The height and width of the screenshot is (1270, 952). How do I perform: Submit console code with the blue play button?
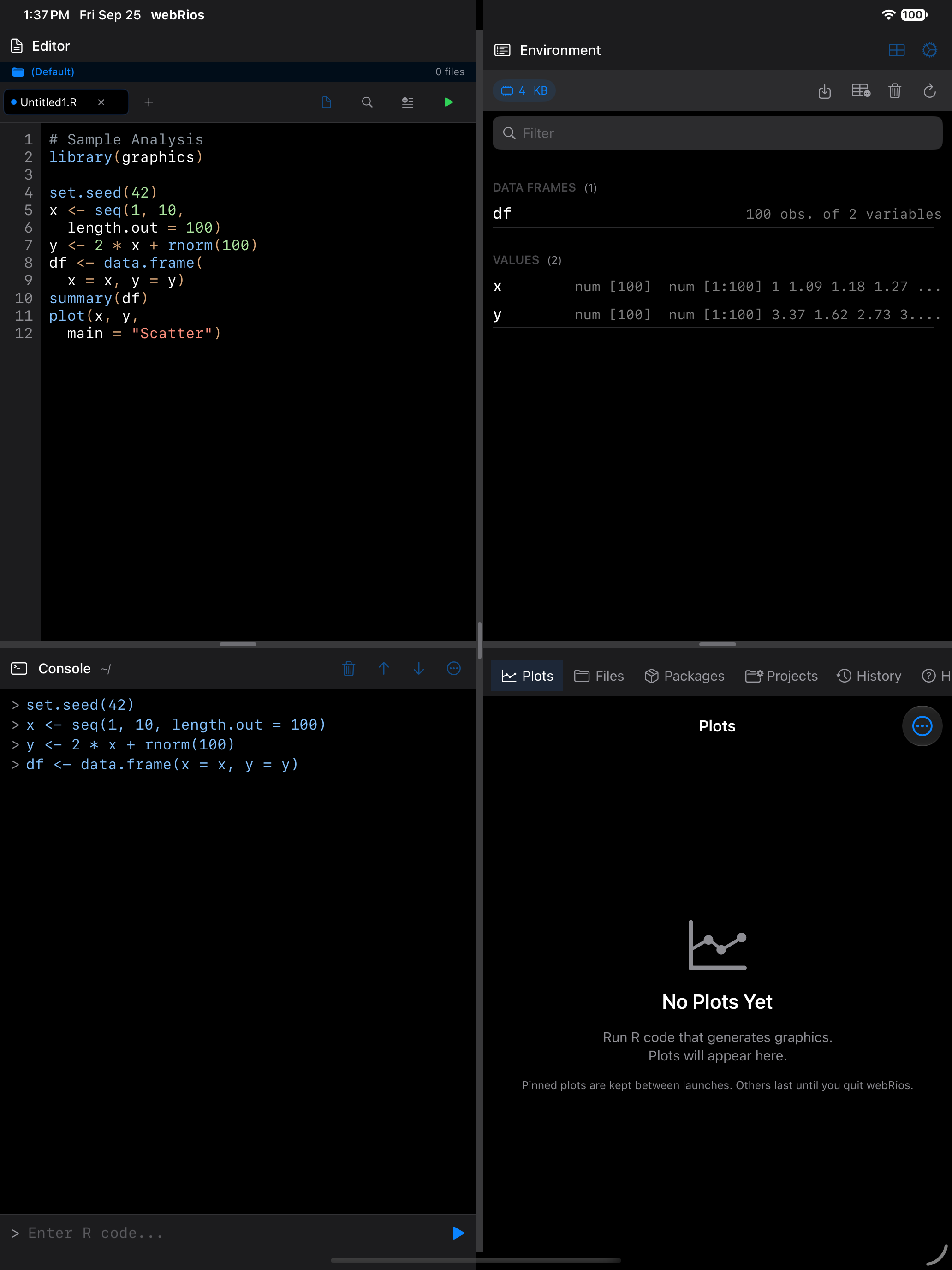(x=458, y=1233)
